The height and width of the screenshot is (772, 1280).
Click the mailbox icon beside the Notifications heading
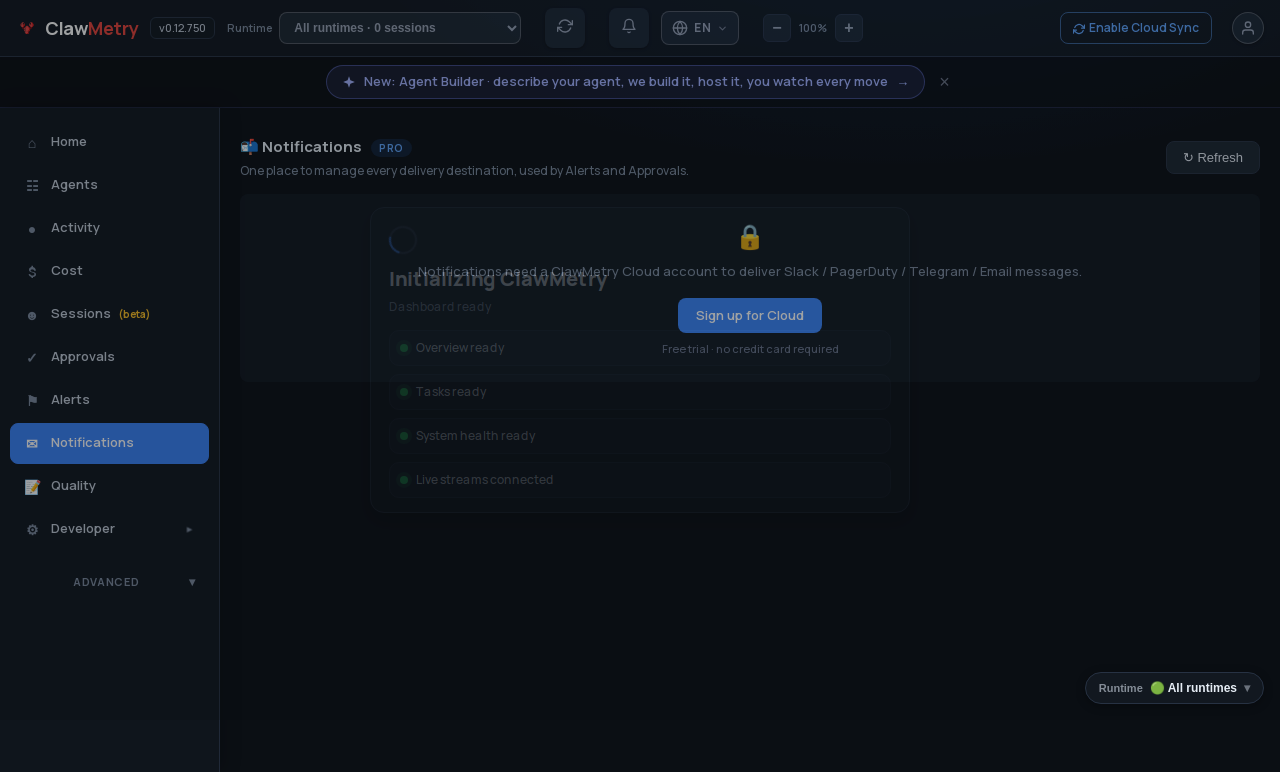(x=249, y=147)
